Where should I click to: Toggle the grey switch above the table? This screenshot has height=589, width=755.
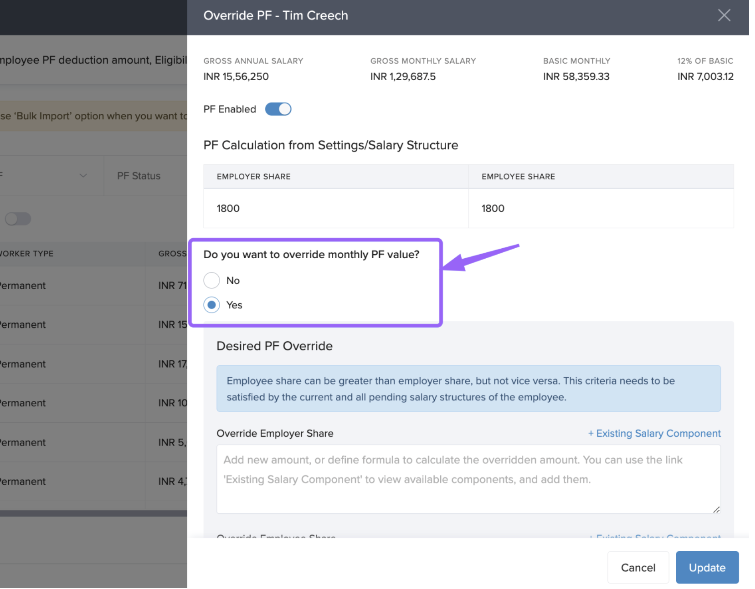[17, 219]
